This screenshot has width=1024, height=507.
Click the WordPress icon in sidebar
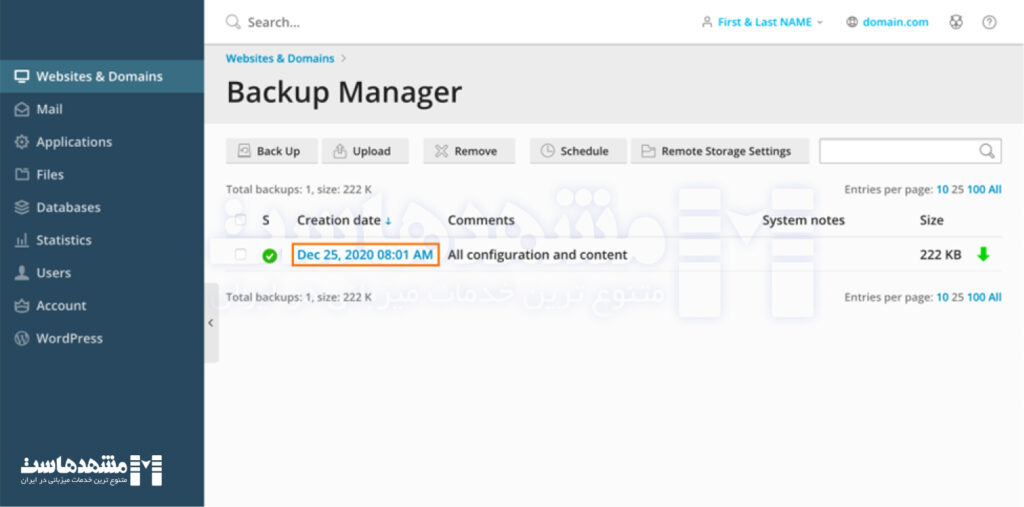pyautogui.click(x=21, y=338)
